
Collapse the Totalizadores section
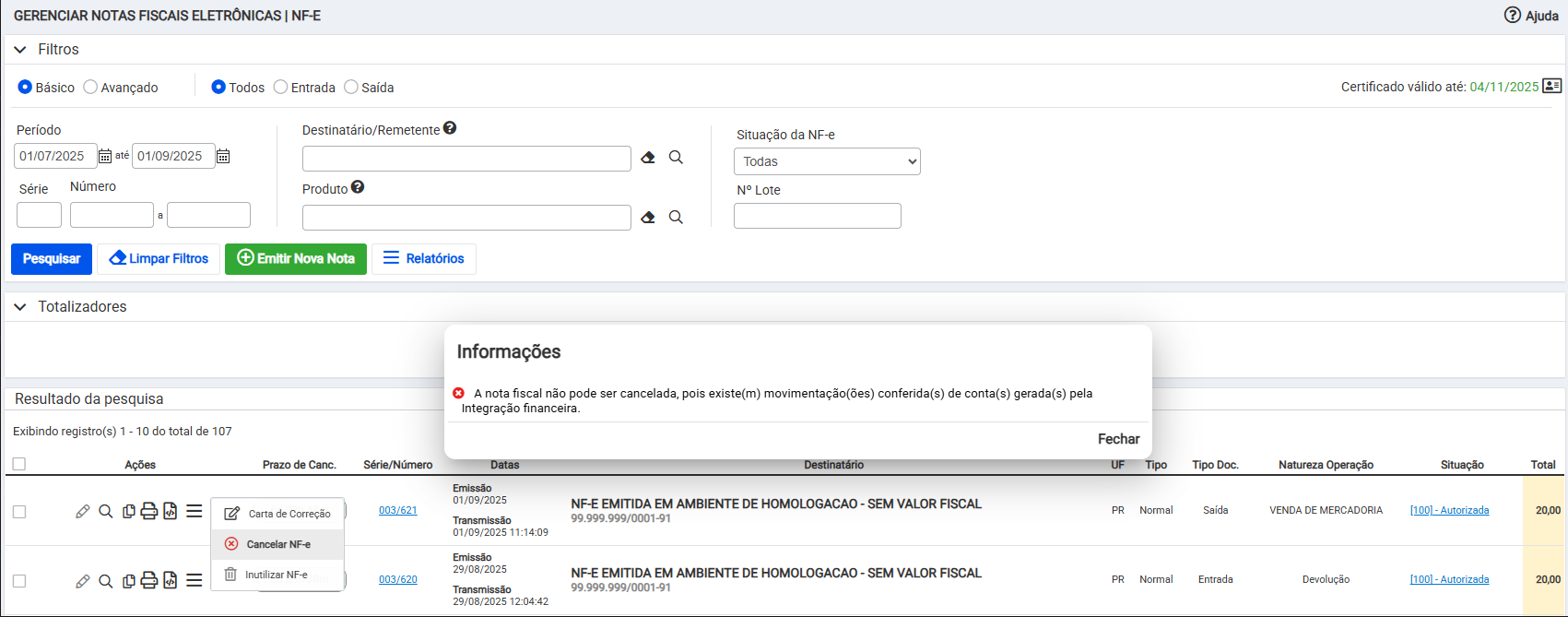[x=20, y=307]
